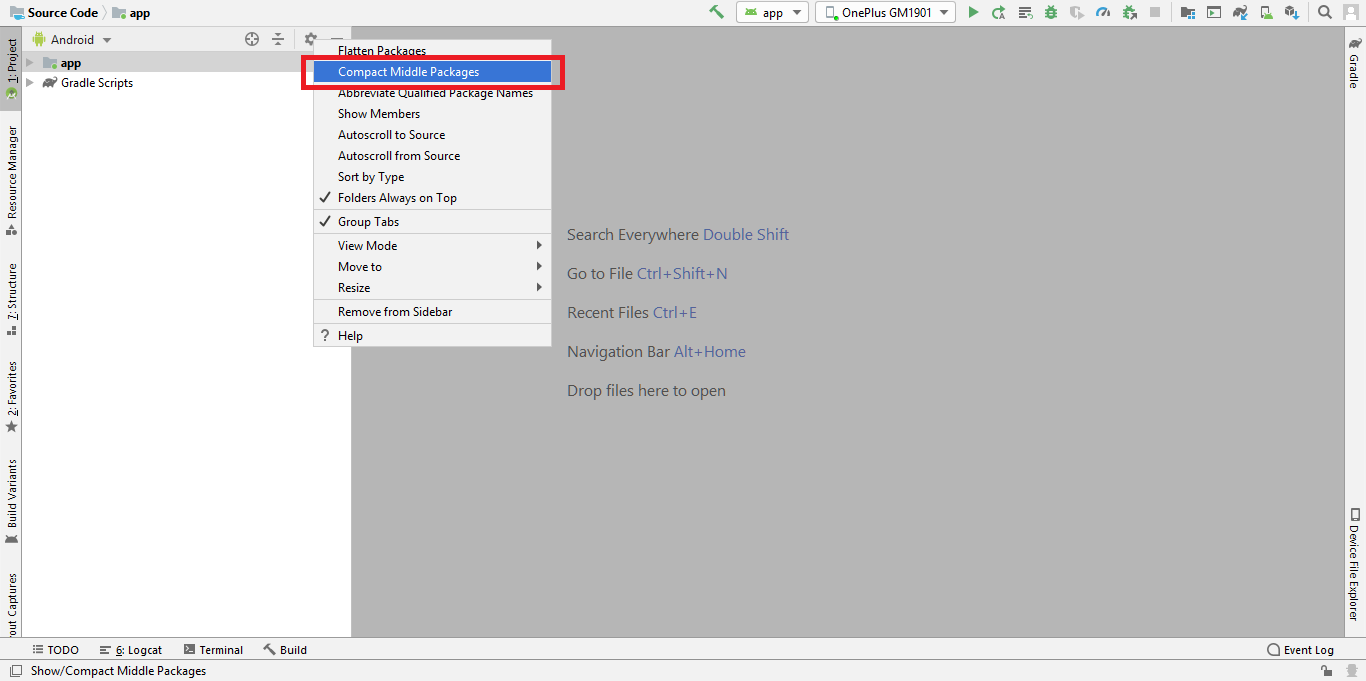Viewport: 1366px width, 681px height.
Task: Click the Make Project hammer icon
Action: (x=716, y=12)
